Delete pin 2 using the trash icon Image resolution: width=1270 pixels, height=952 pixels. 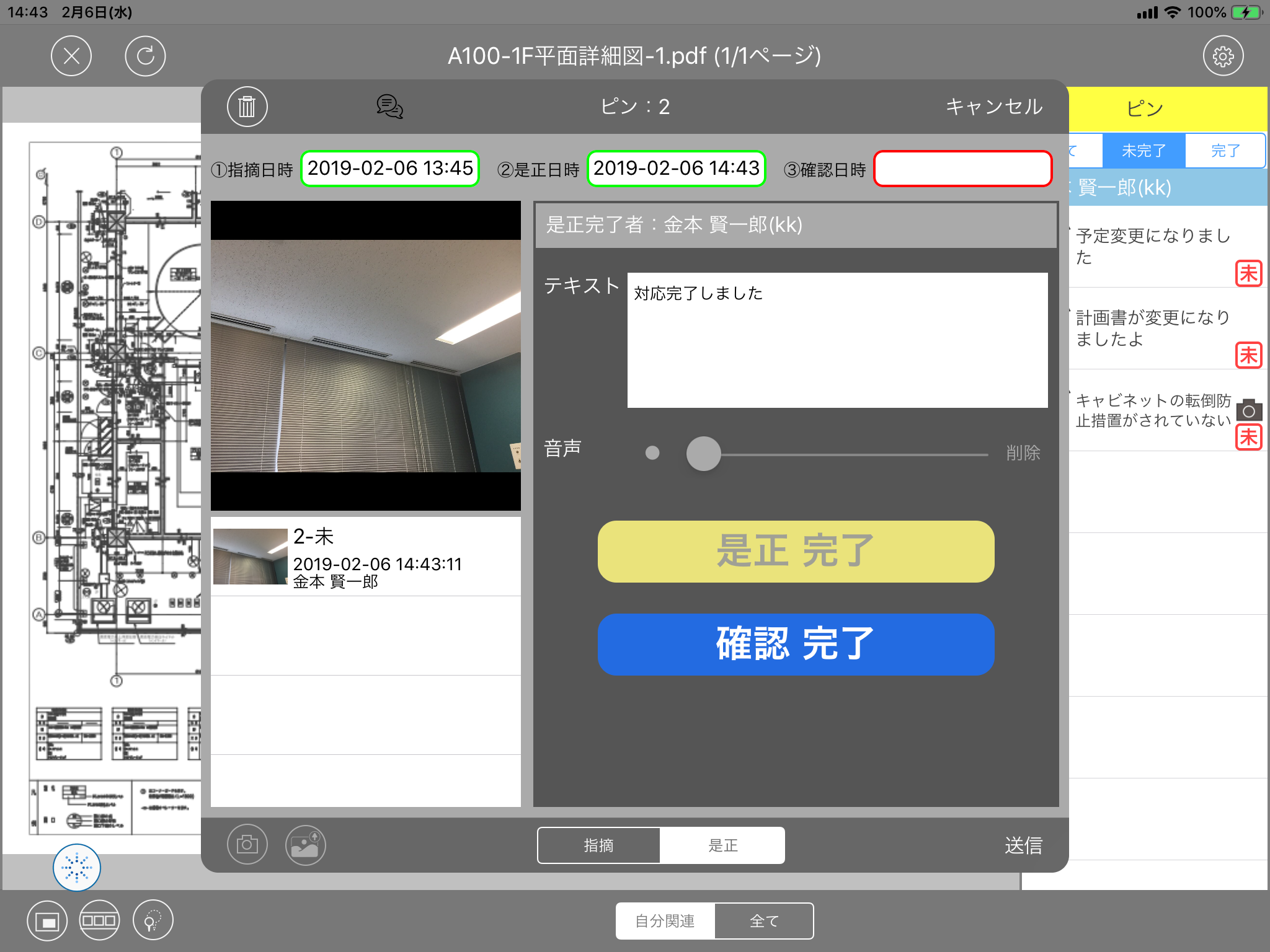point(247,107)
